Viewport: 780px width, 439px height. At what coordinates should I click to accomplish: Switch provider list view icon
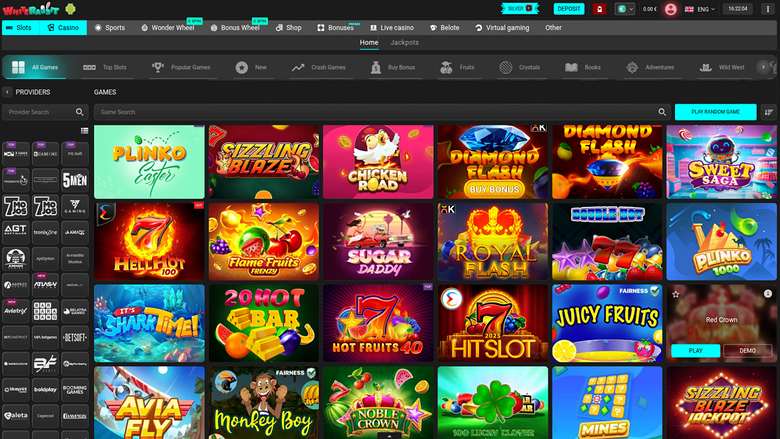click(x=84, y=131)
